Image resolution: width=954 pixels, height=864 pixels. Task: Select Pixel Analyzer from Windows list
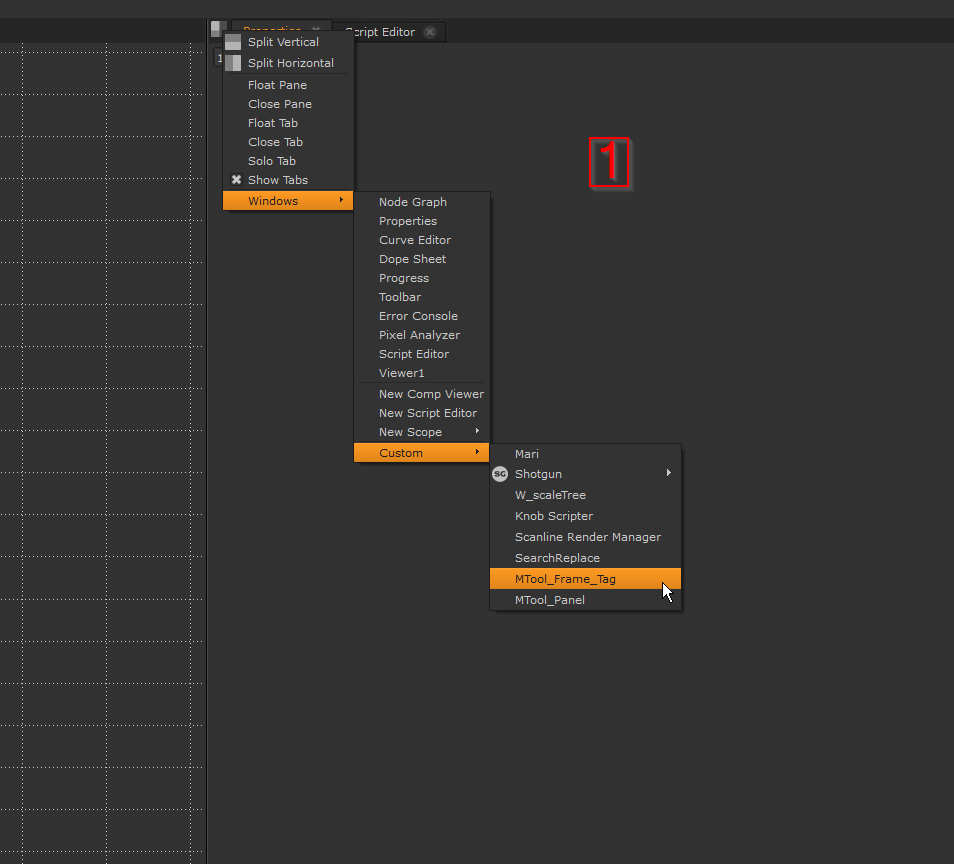click(419, 335)
